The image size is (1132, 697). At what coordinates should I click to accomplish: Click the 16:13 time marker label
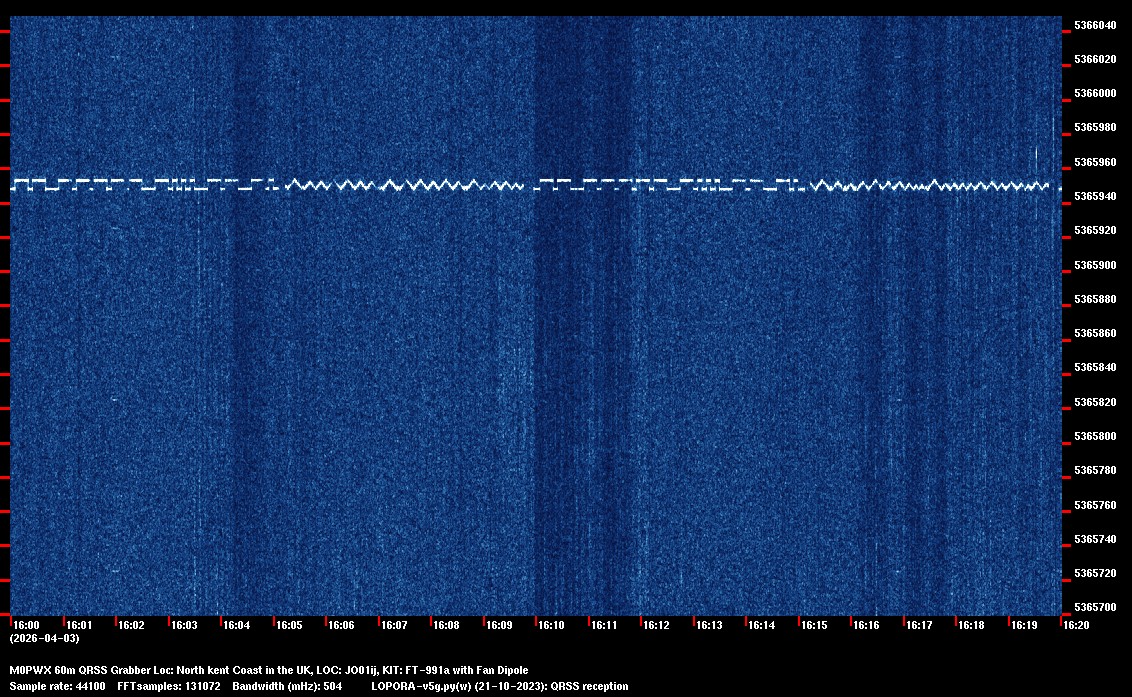click(709, 625)
